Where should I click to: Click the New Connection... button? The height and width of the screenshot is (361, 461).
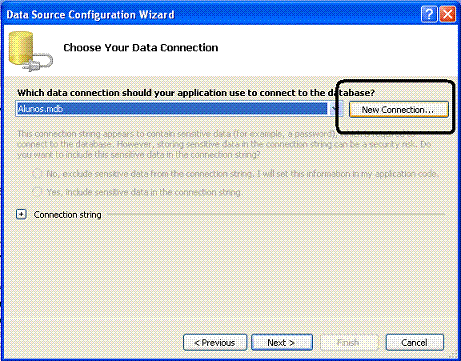tap(399, 110)
